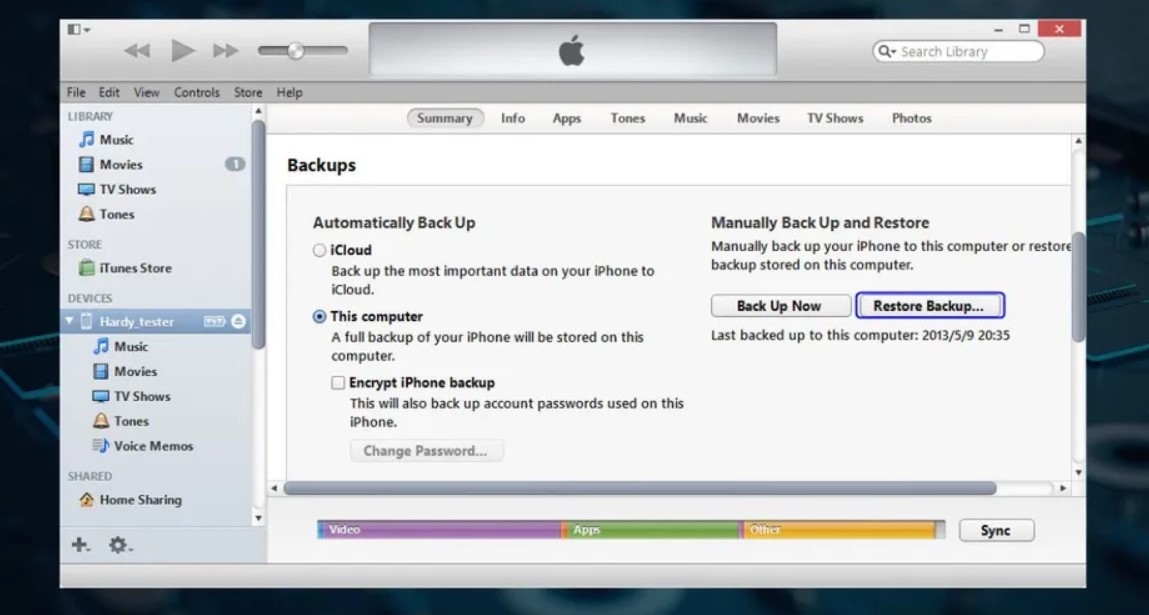
Task: Click the horizontal scroll right arrow
Action: tap(1063, 488)
